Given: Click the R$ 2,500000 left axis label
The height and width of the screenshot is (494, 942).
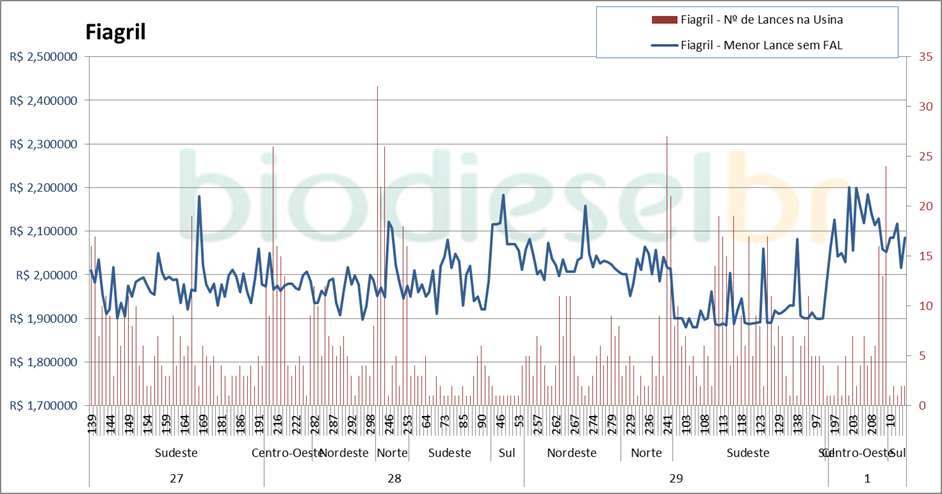Looking at the screenshot, I should (x=43, y=58).
